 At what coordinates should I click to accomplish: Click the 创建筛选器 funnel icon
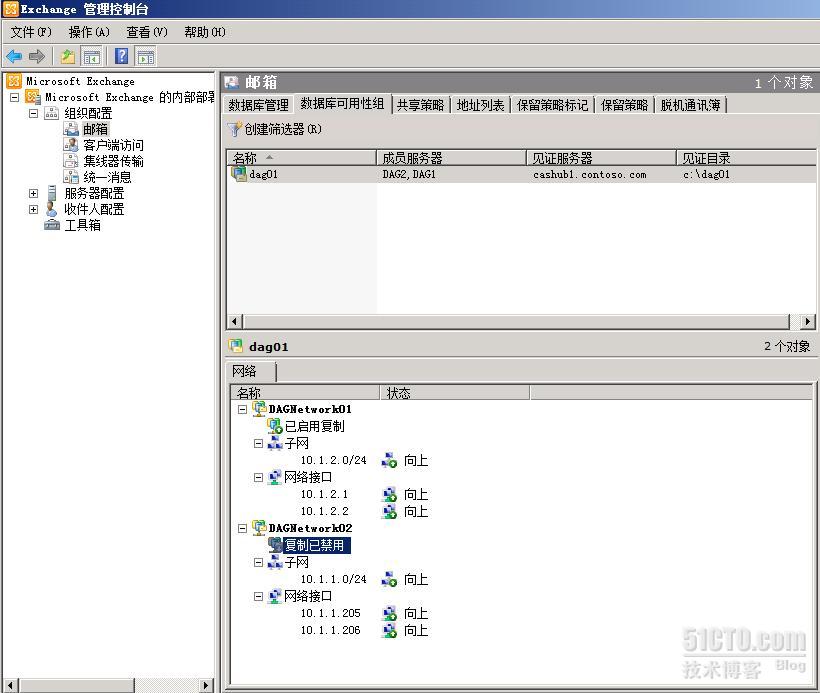tap(235, 129)
